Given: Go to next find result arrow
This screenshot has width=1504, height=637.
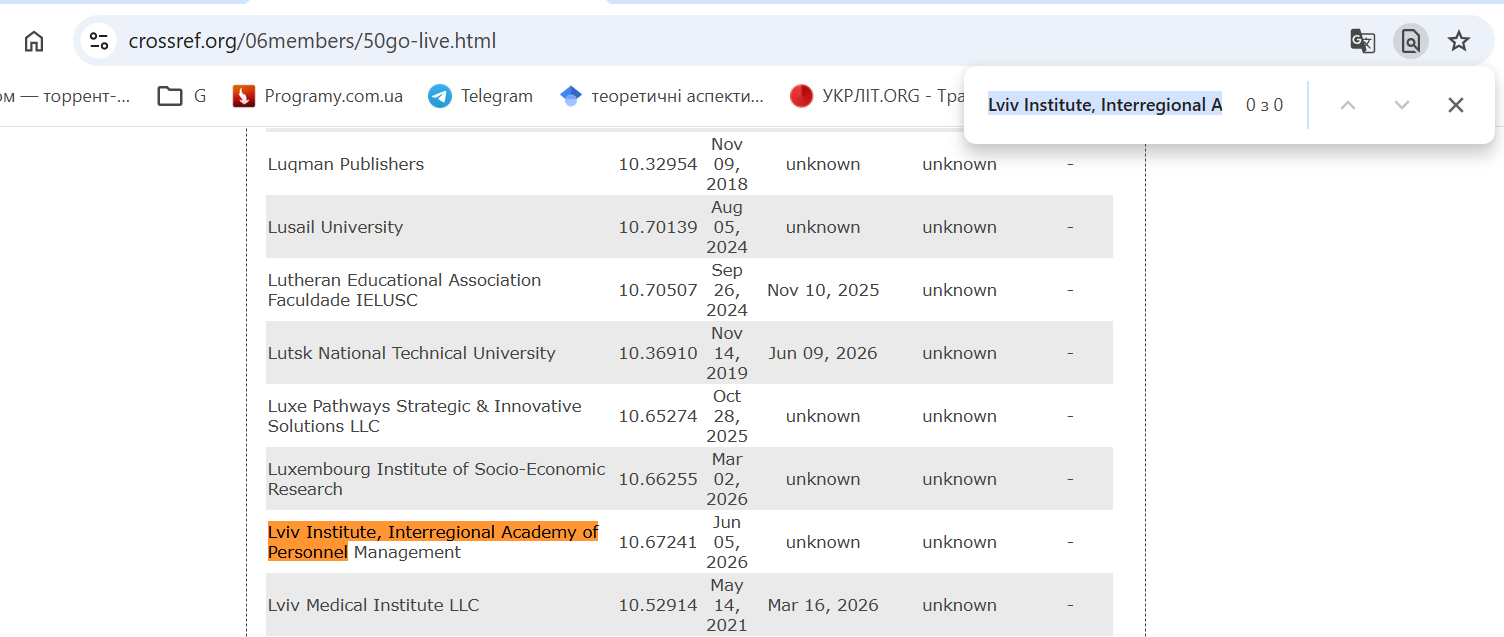Looking at the screenshot, I should click(1402, 105).
